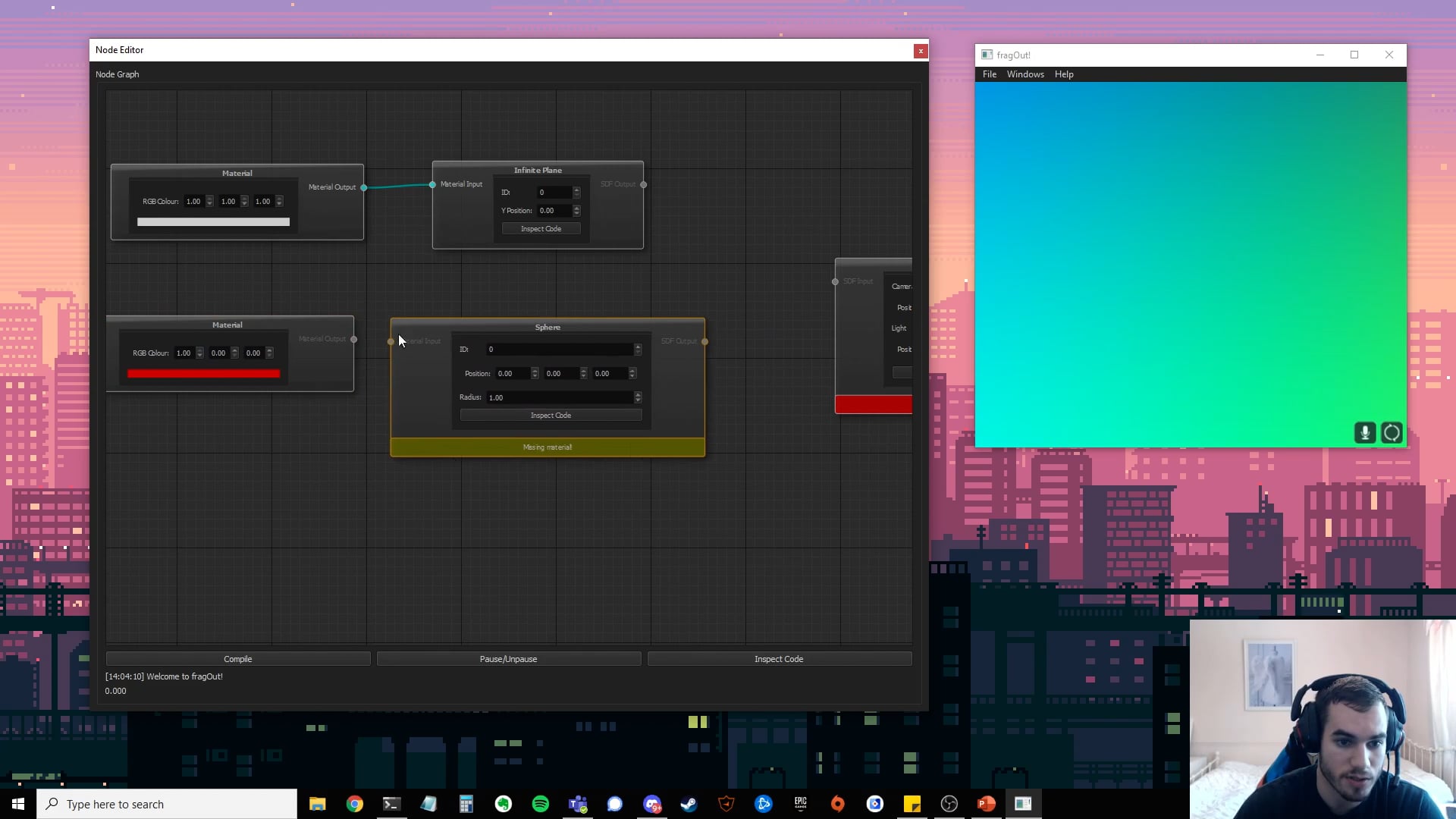Open Epic Games launcher from the taskbar
The height and width of the screenshot is (819, 1456).
(800, 804)
